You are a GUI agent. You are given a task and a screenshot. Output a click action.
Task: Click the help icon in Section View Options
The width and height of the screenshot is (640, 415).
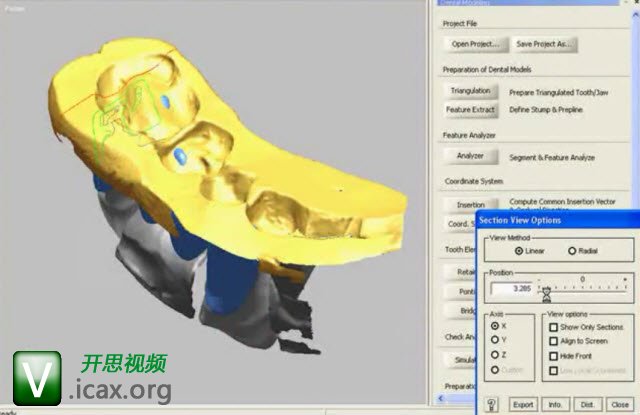tap(491, 404)
